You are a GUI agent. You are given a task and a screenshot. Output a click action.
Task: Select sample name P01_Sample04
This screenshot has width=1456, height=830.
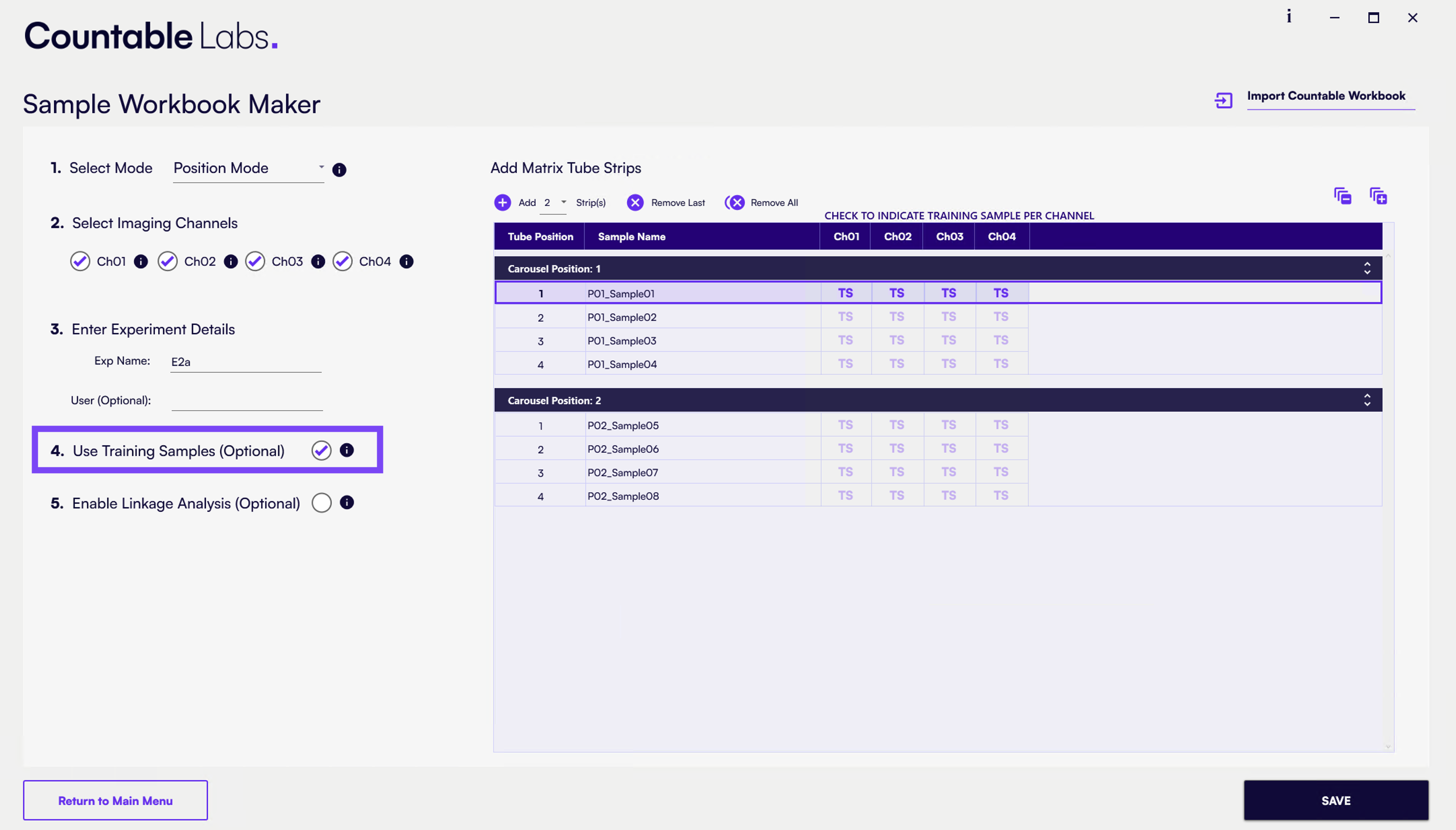point(622,364)
